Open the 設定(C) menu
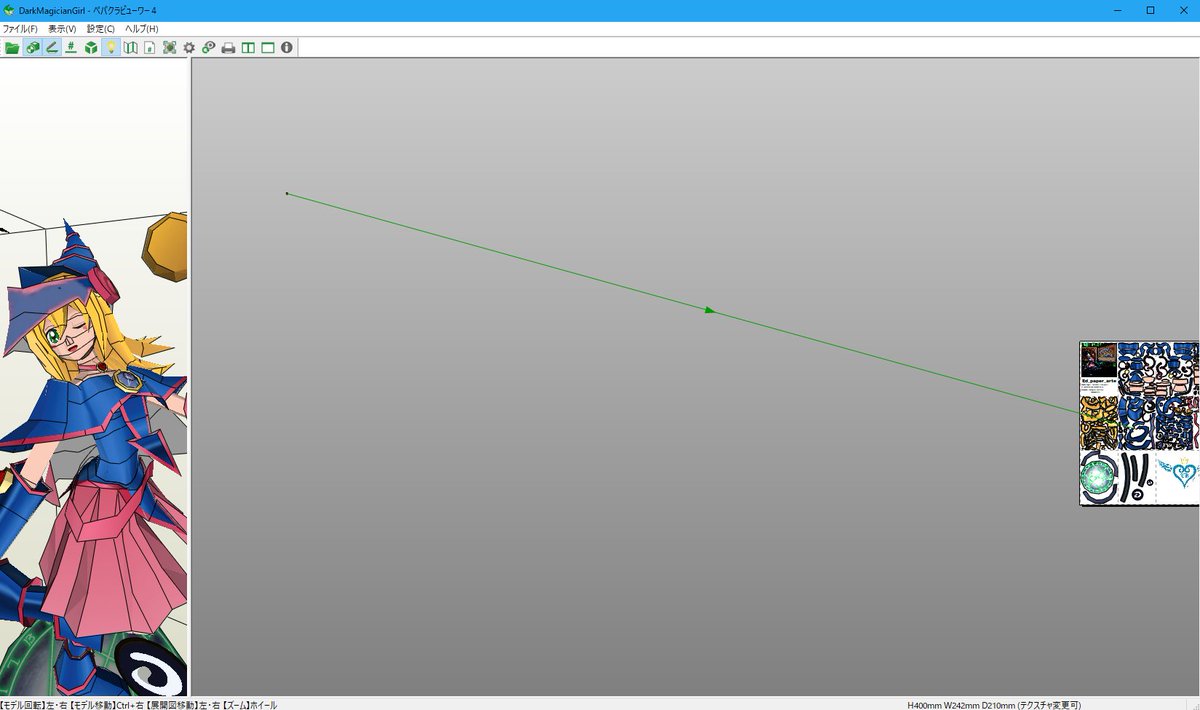 101,29
